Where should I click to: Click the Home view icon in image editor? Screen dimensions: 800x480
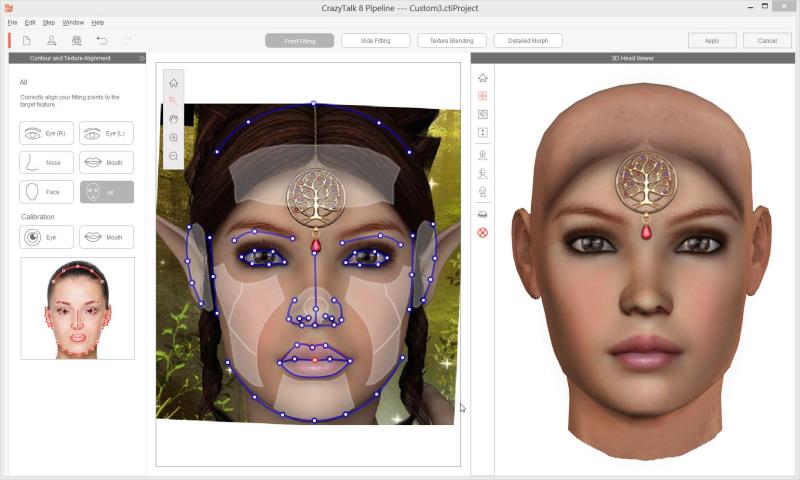[174, 83]
